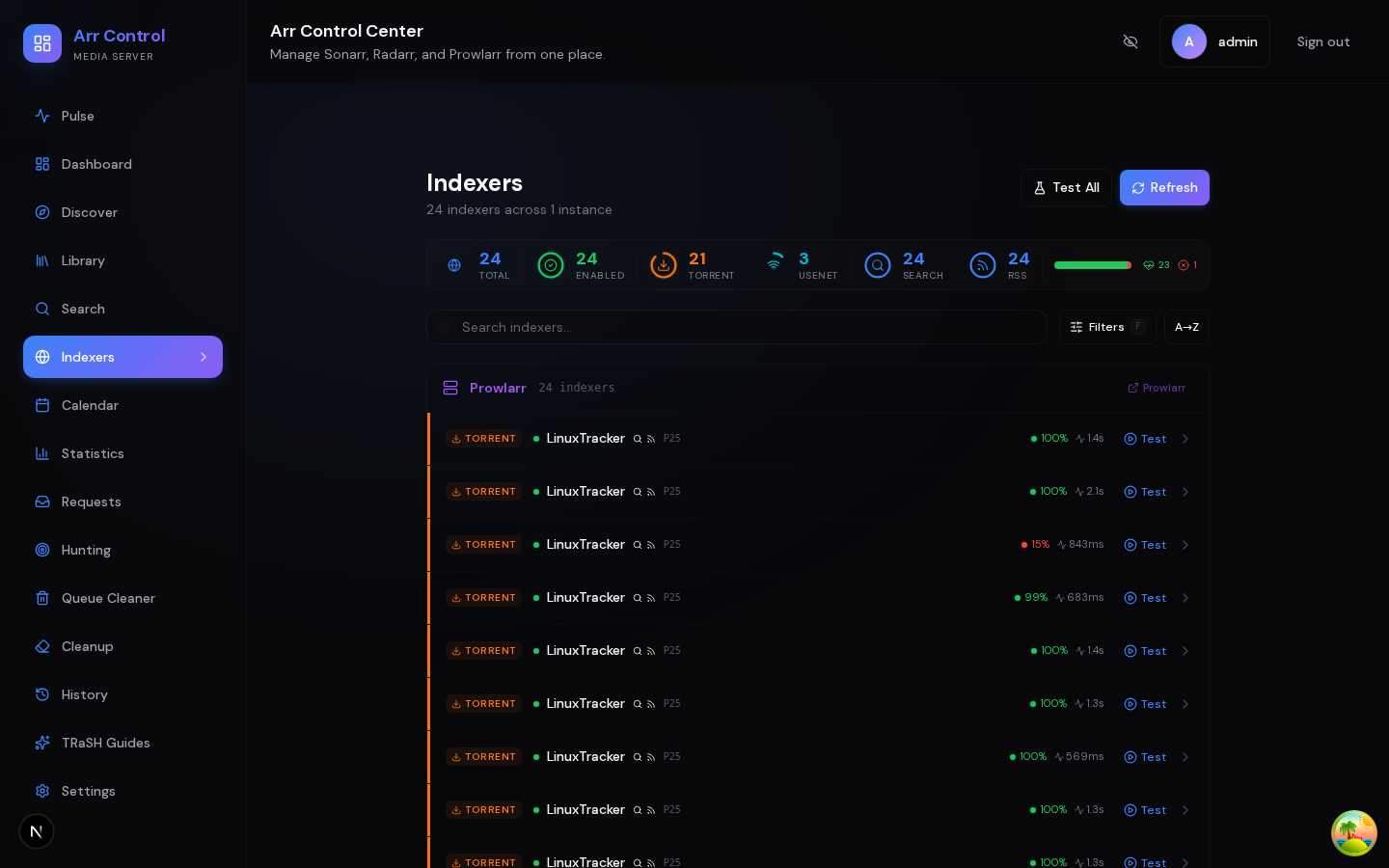The height and width of the screenshot is (868, 1389).
Task: Click the palm tree island icon
Action: point(1354,833)
